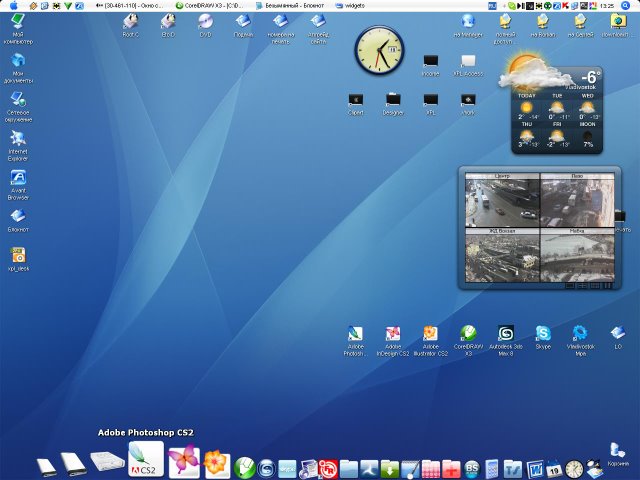Select TUE forecast in weather widget
Image resolution: width=640 pixels, height=480 pixels.
pyautogui.click(x=557, y=106)
